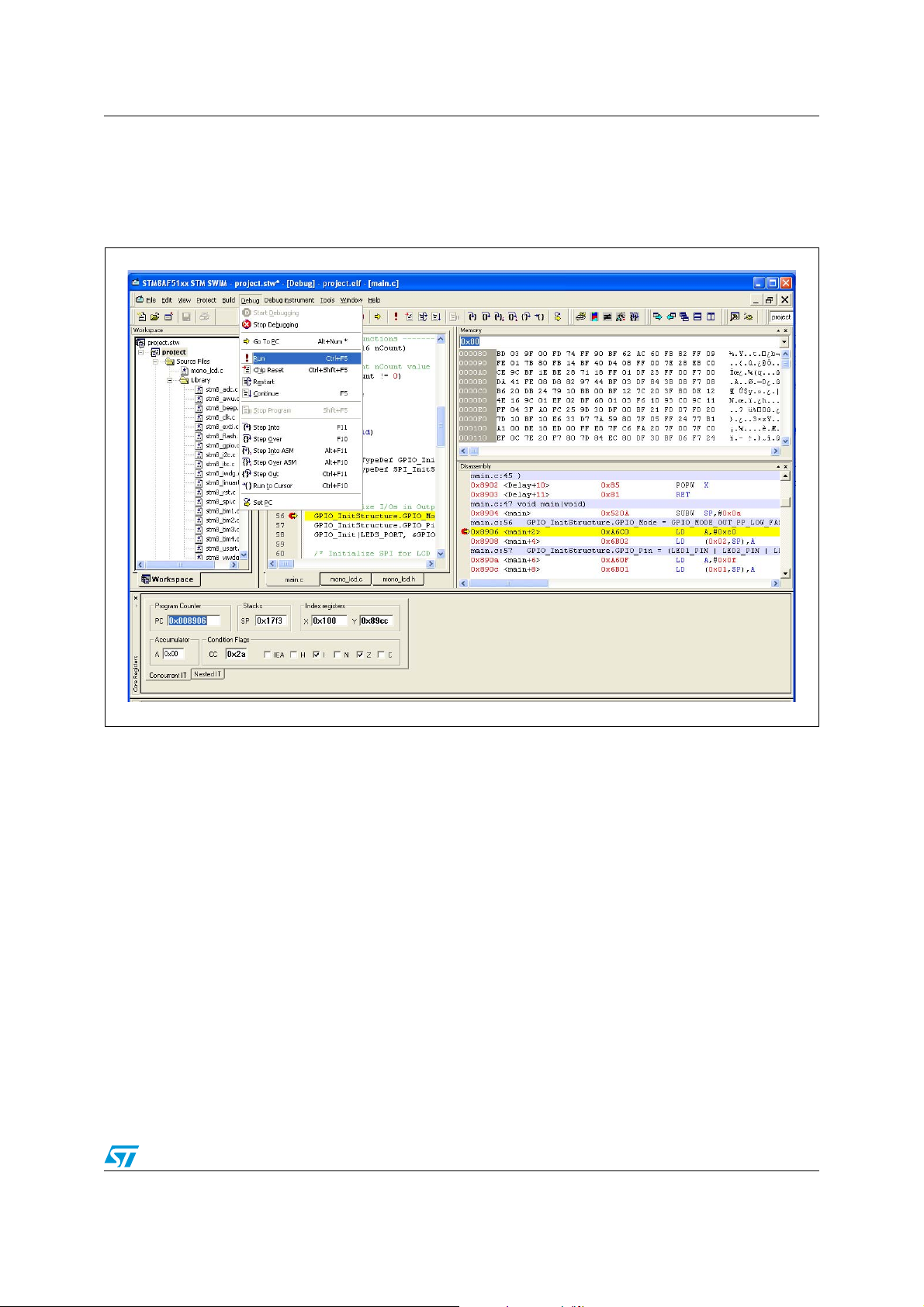
Task: Click the Set PC toolbar icon
Action: pos(558,316)
